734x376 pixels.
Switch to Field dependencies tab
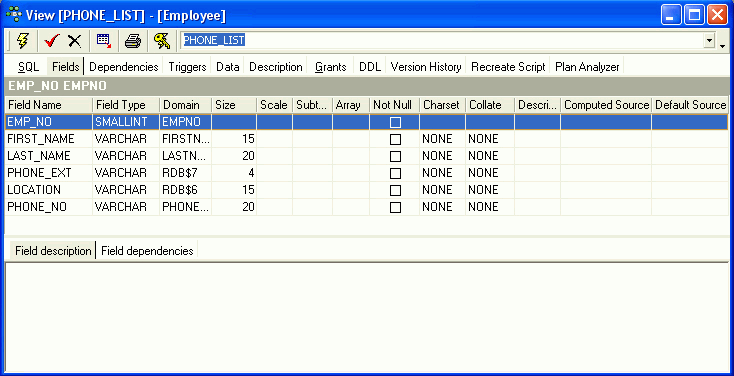pos(147,251)
